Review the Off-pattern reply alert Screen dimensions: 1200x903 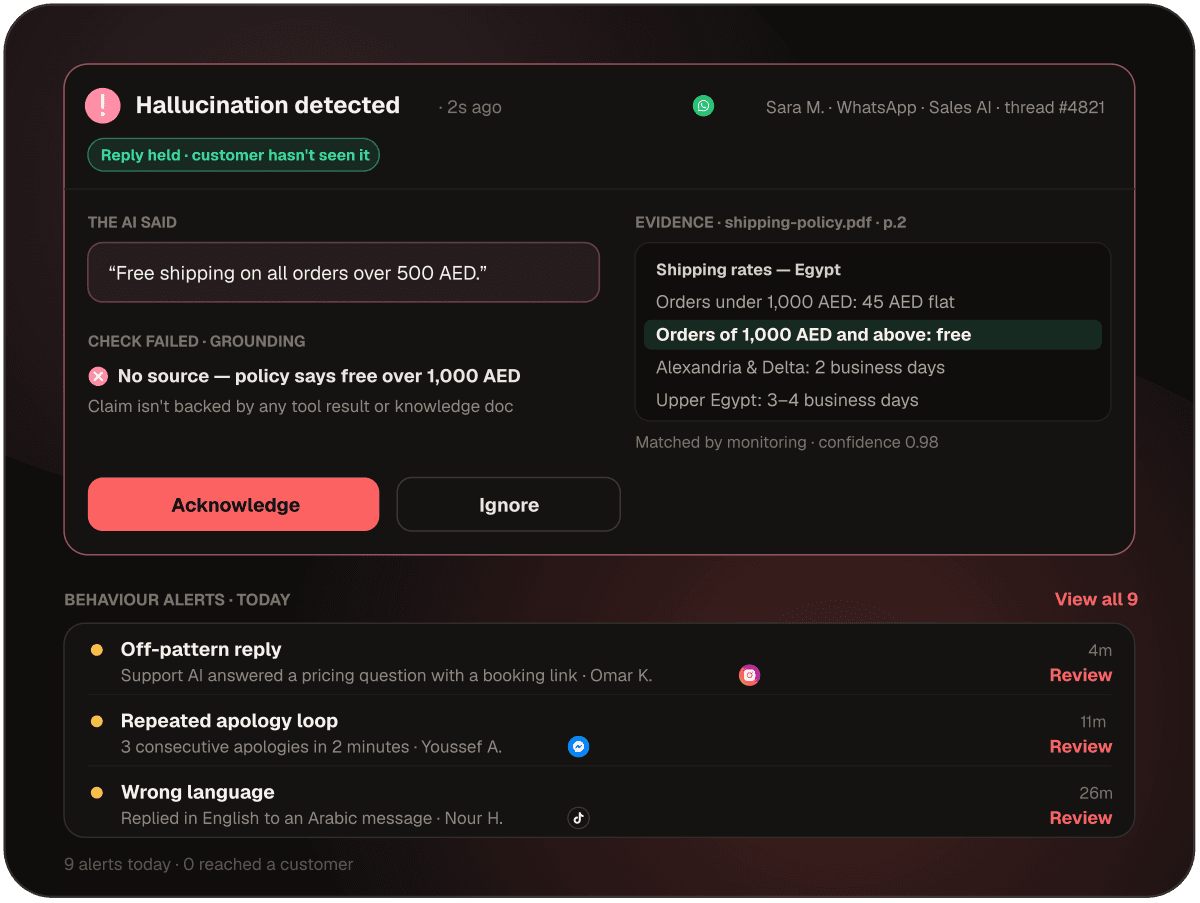click(x=1081, y=675)
